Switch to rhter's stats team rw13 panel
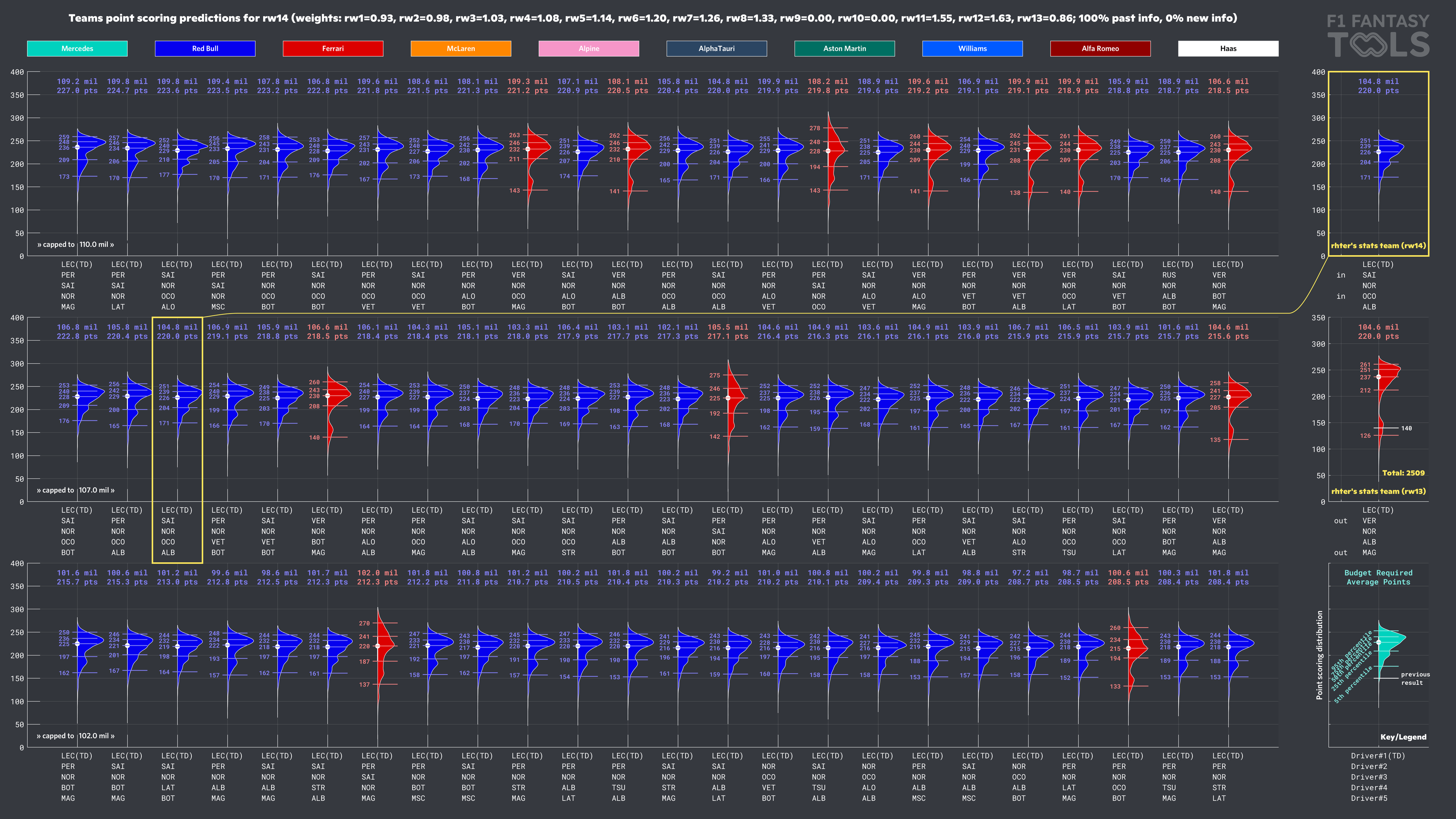 tap(1379, 491)
